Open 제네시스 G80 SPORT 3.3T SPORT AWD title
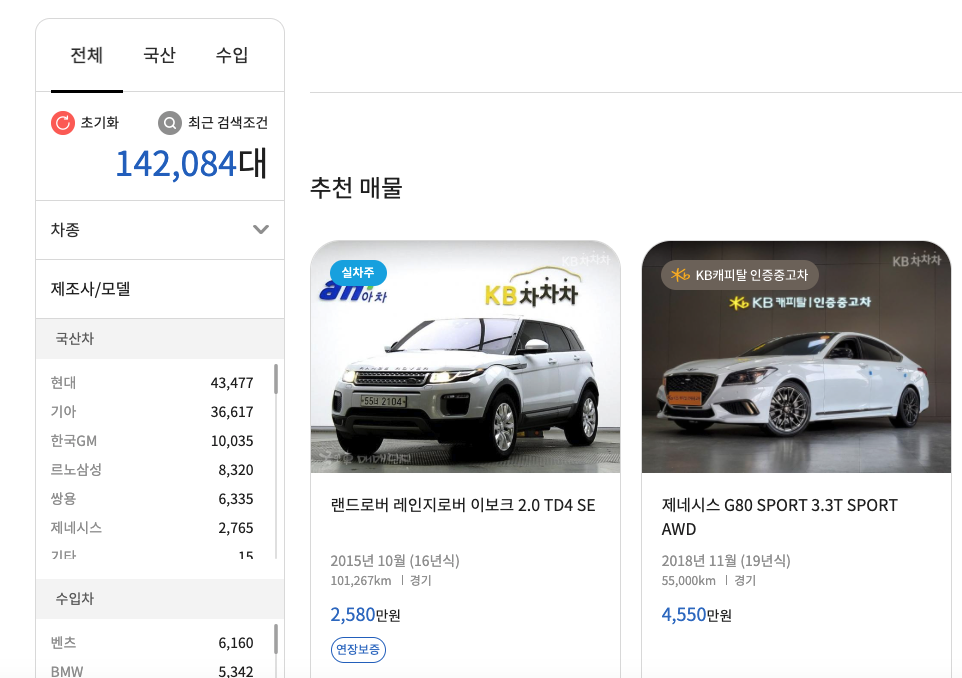The height and width of the screenshot is (678, 962). [x=780, y=517]
